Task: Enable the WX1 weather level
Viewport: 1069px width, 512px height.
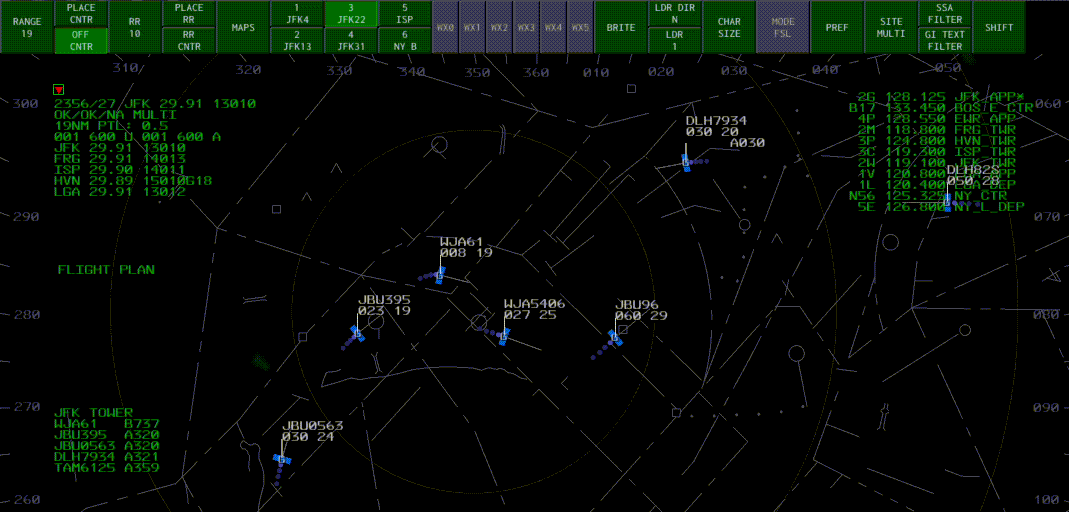Action: coord(472,27)
